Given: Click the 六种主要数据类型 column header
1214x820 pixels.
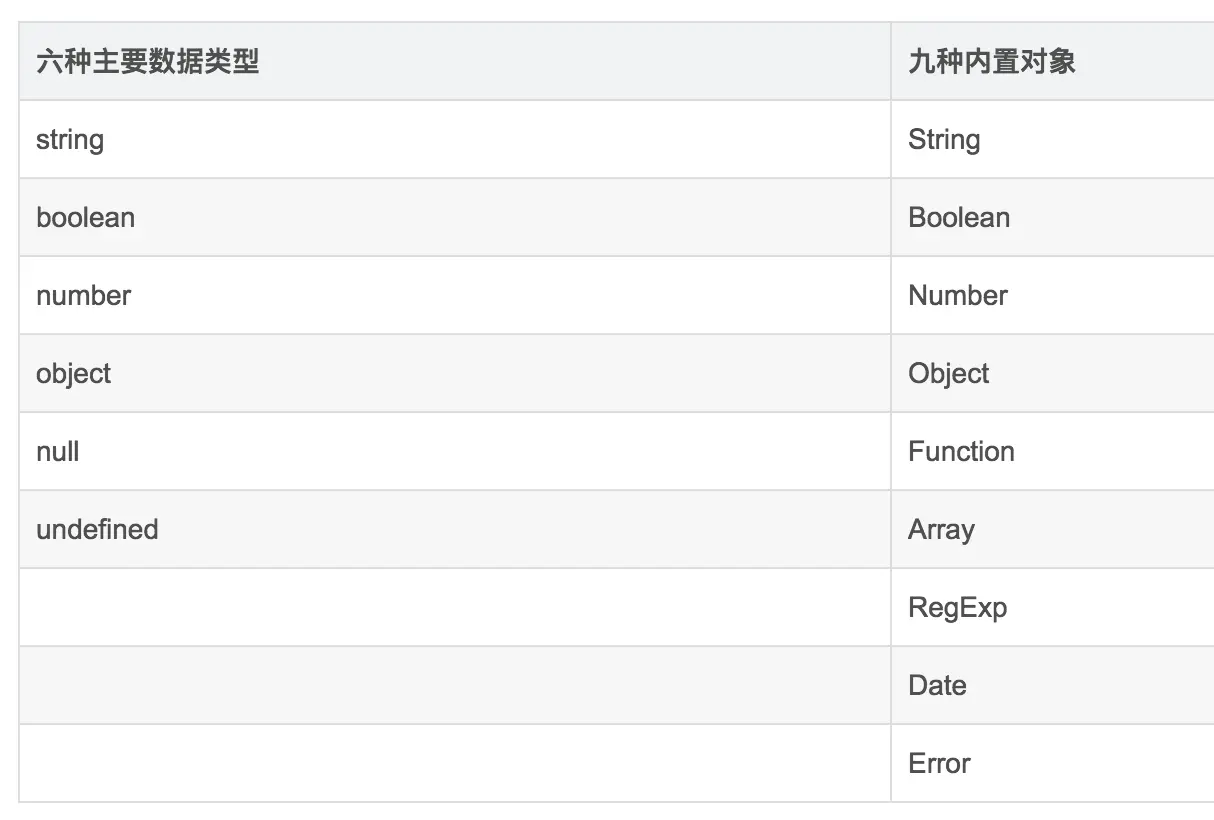Looking at the screenshot, I should coord(454,61).
